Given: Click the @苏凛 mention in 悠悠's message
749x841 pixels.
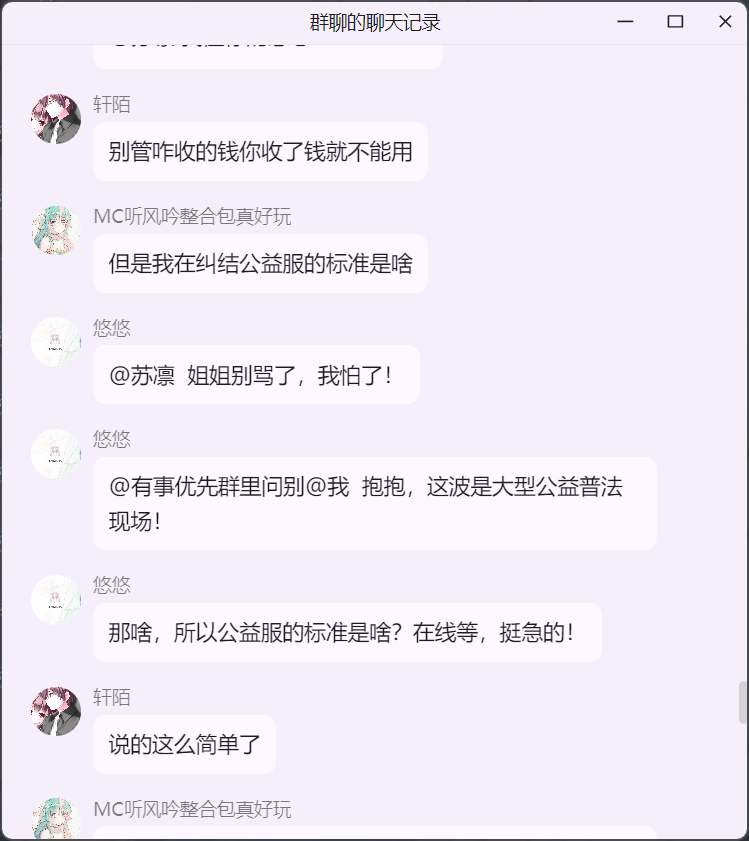Looking at the screenshot, I should pos(142,375).
